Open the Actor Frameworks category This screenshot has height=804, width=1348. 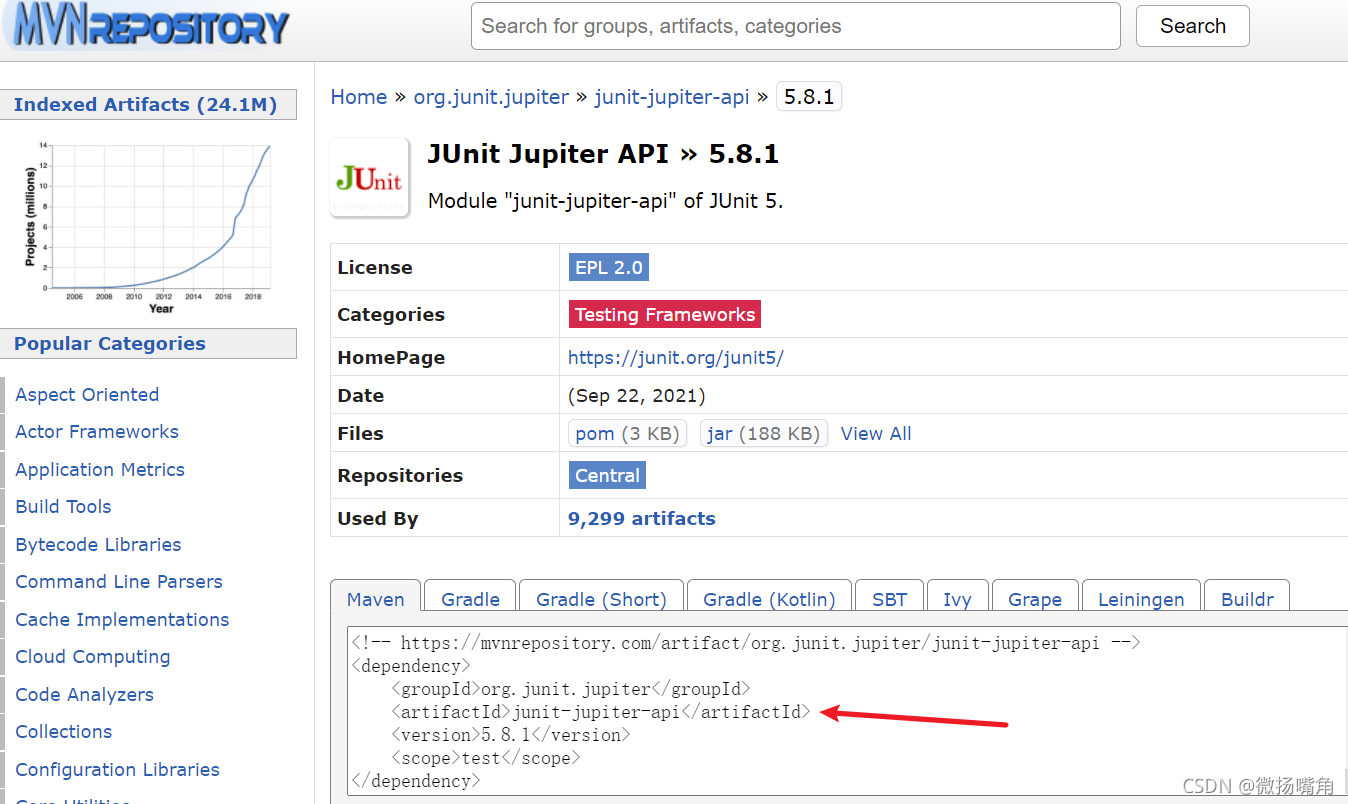click(x=97, y=431)
